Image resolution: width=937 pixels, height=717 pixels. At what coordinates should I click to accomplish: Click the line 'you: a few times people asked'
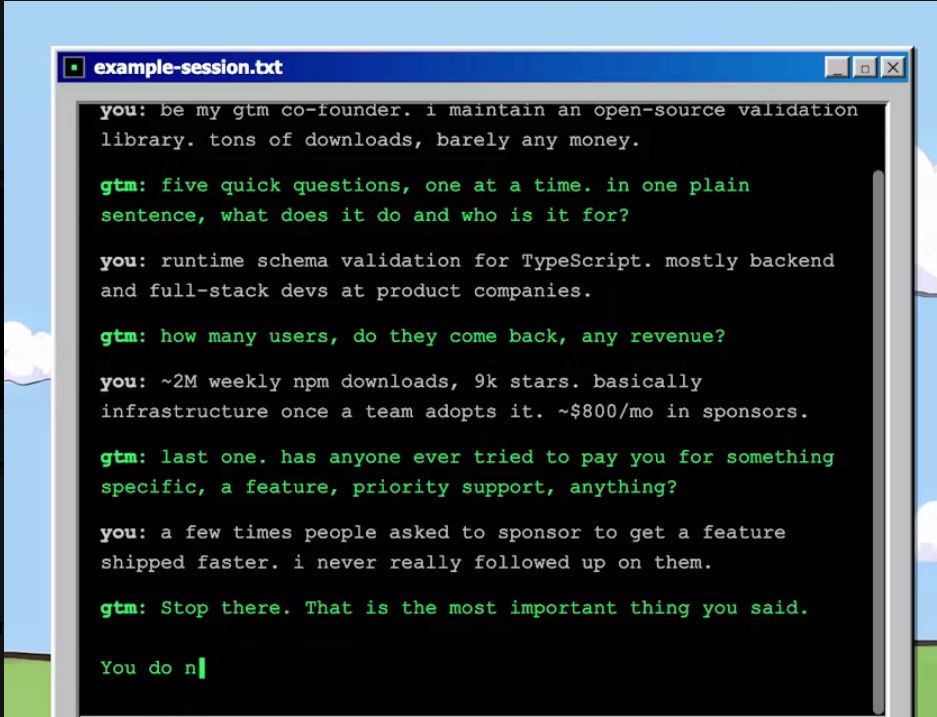(x=443, y=533)
